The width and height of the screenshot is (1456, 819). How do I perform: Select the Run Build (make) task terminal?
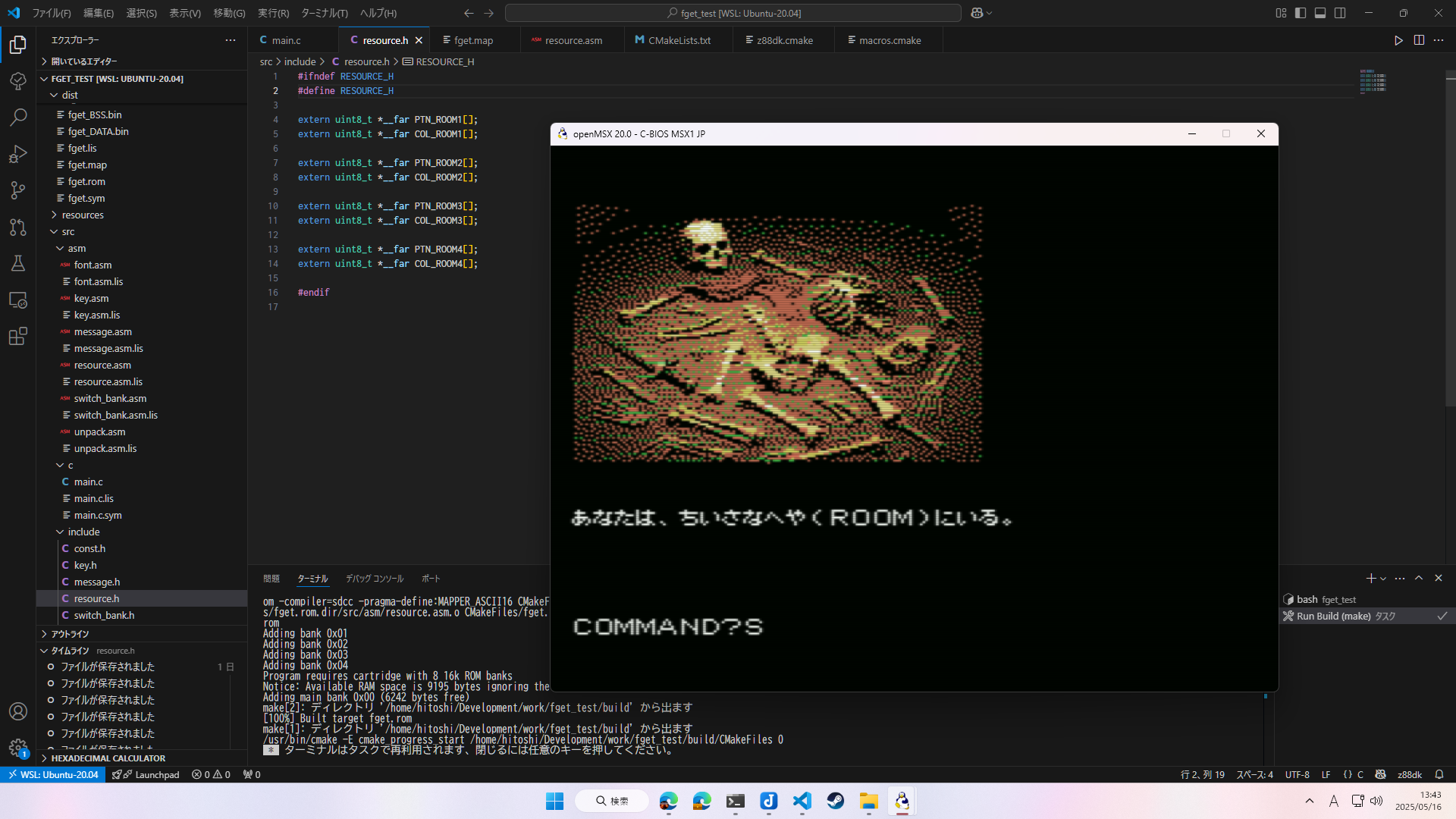pyautogui.click(x=1365, y=616)
